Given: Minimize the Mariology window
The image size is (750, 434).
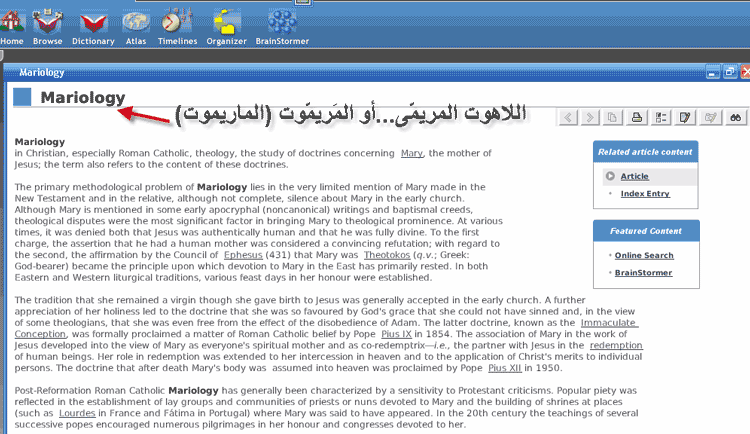Looking at the screenshot, I should click(x=713, y=73).
